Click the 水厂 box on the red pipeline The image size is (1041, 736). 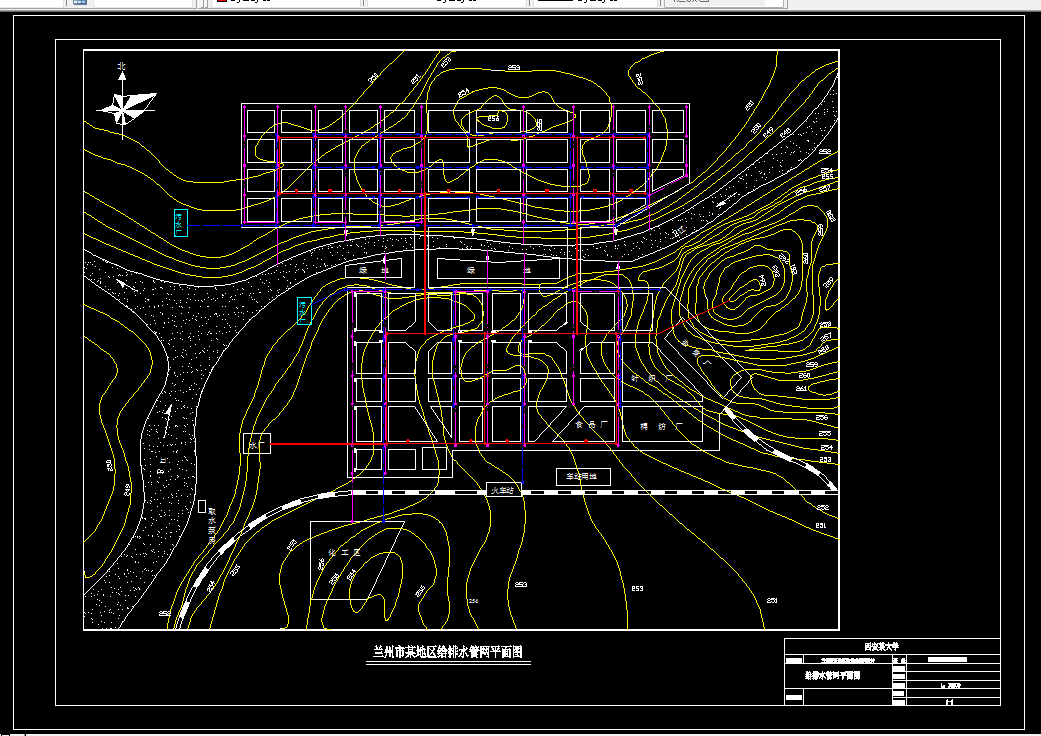[x=257, y=444]
